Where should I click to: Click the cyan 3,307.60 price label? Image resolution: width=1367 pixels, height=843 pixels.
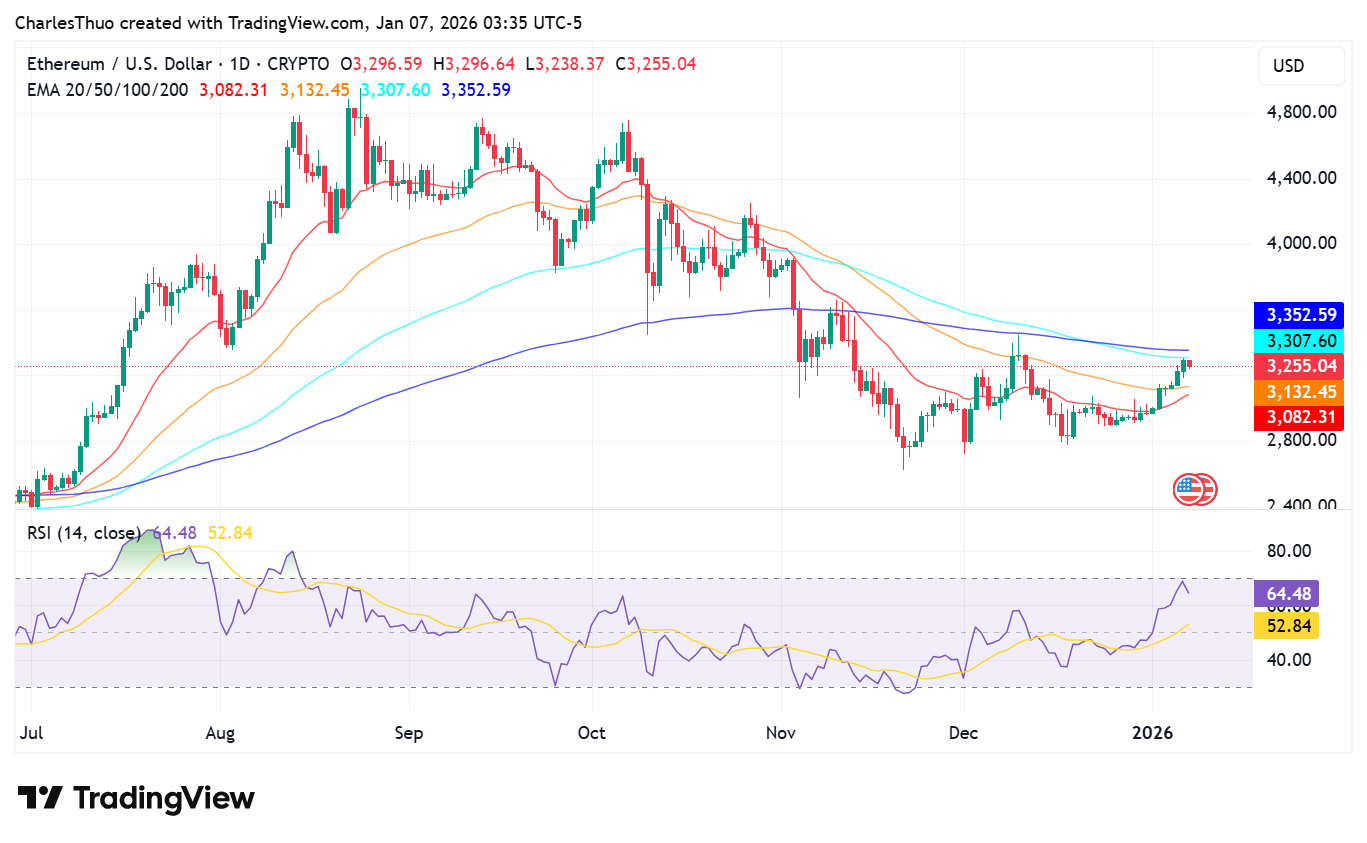tap(1300, 341)
